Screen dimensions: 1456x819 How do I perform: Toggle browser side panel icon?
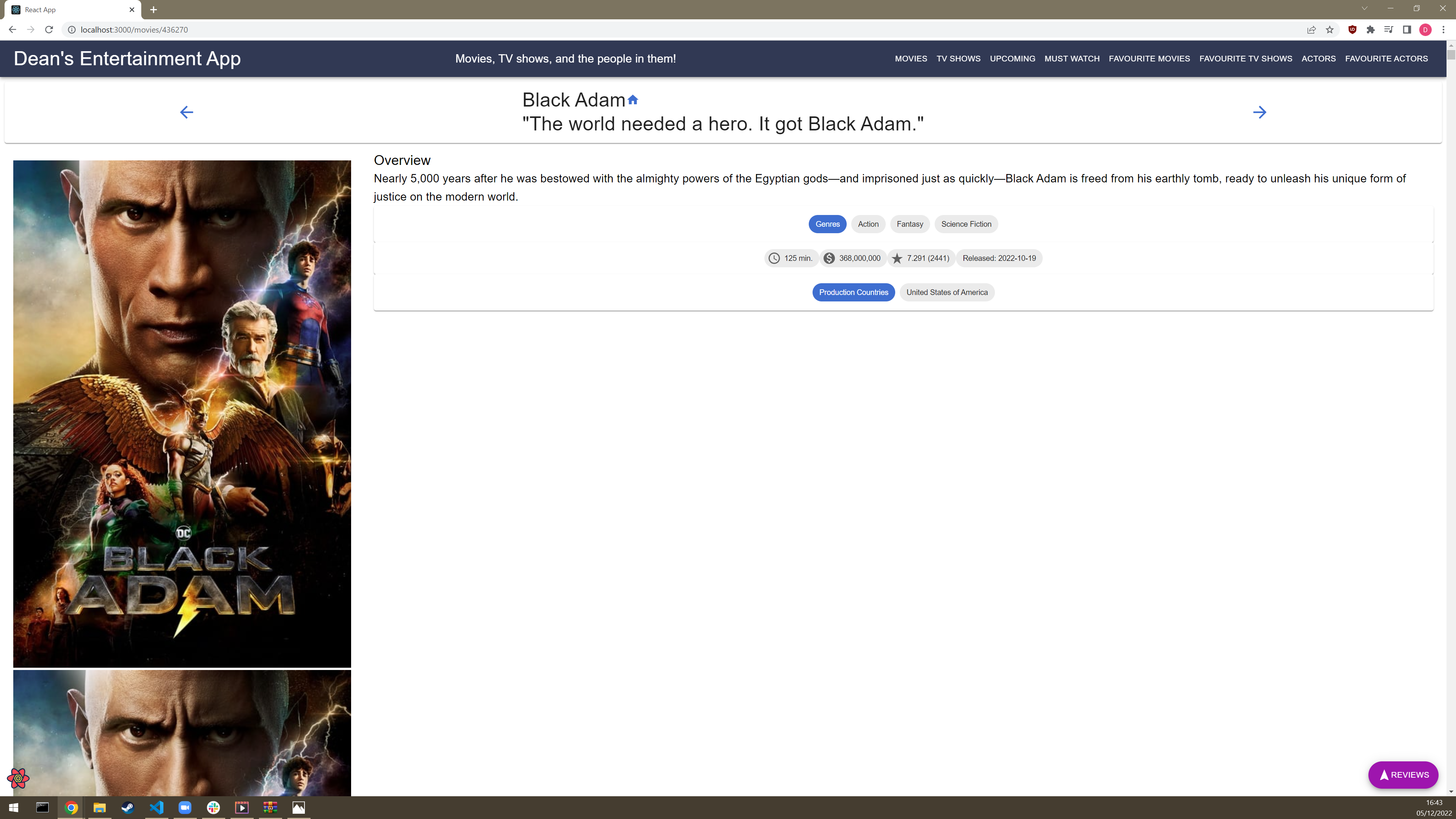(x=1407, y=30)
